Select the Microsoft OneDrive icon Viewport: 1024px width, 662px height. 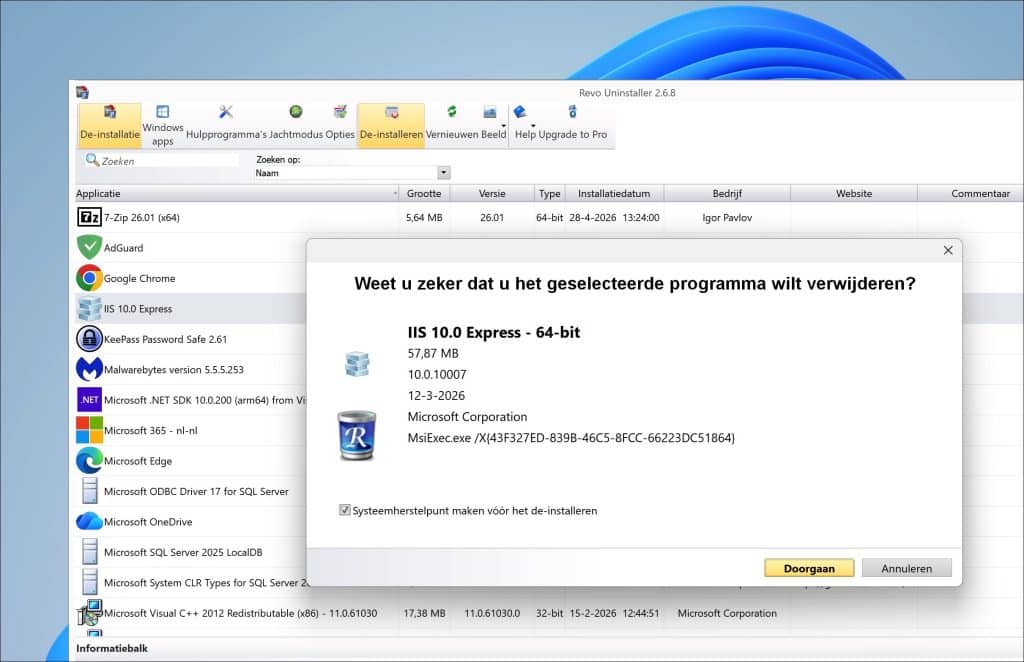[x=89, y=522]
